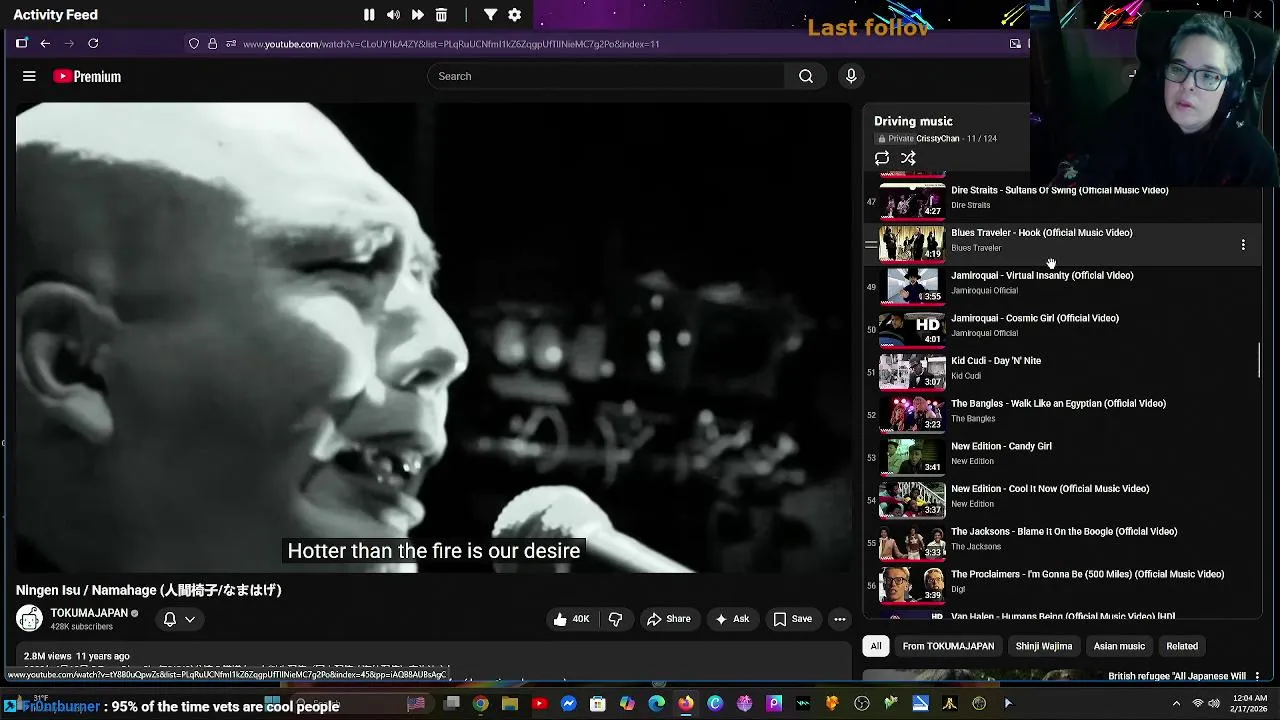1280x720 pixels.
Task: Search with your voice microphone
Action: point(851,76)
